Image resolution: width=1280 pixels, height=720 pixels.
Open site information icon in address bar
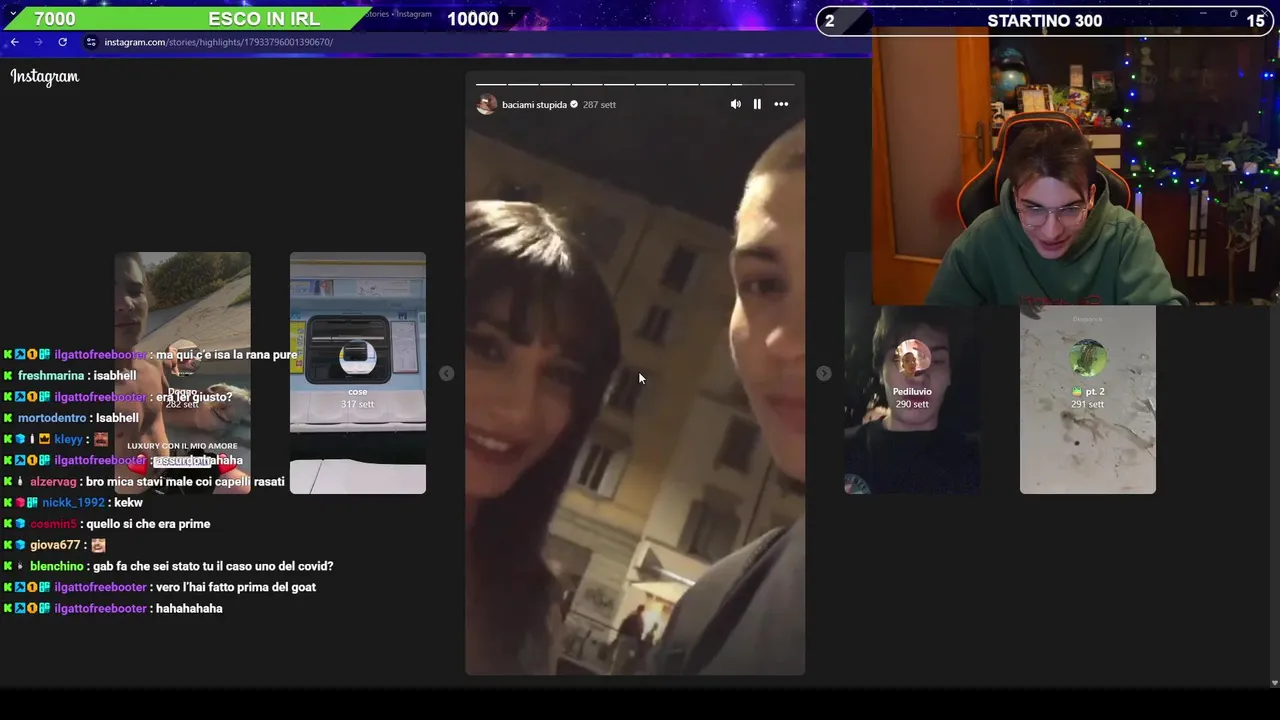91,42
